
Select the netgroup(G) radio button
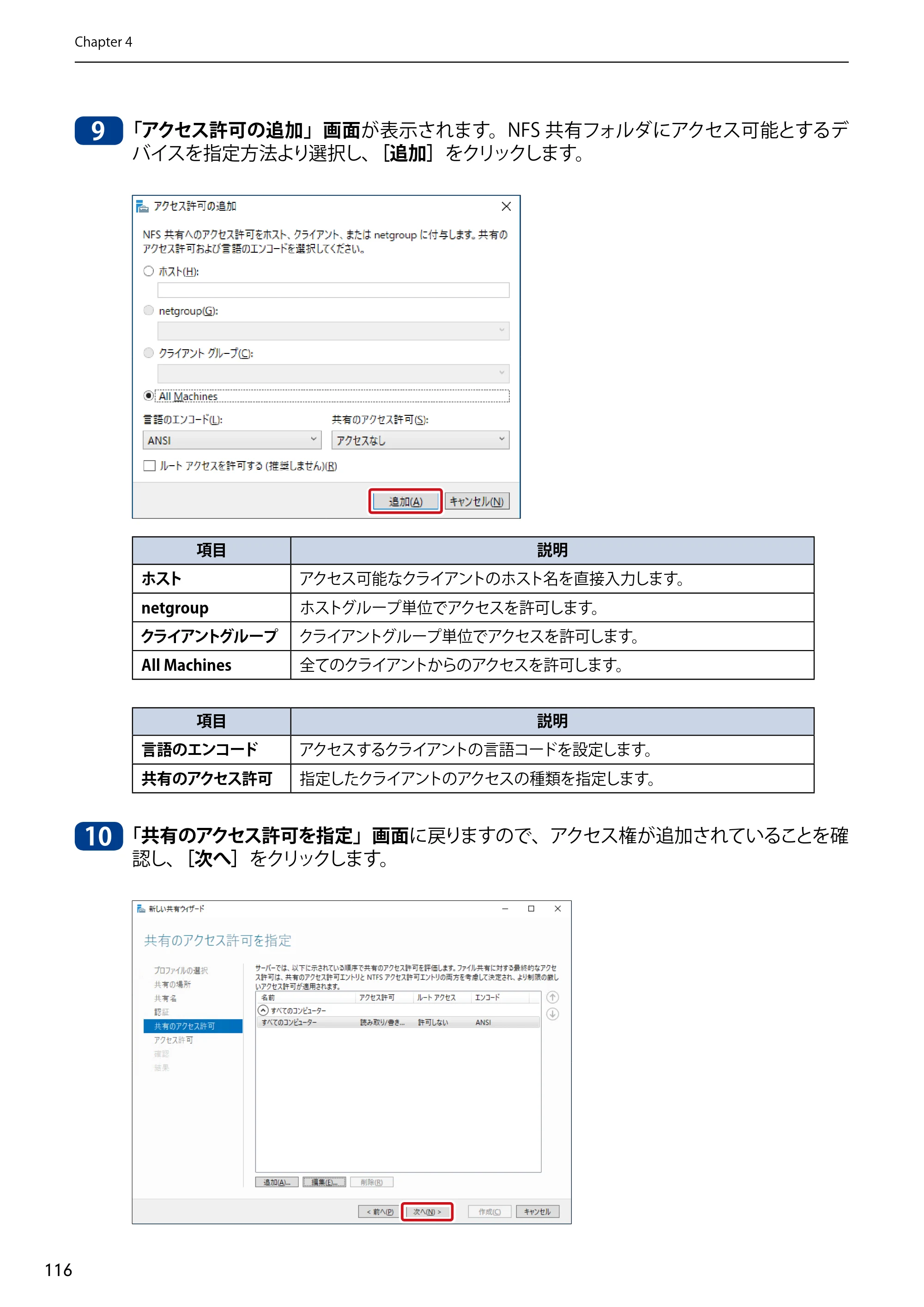point(149,310)
